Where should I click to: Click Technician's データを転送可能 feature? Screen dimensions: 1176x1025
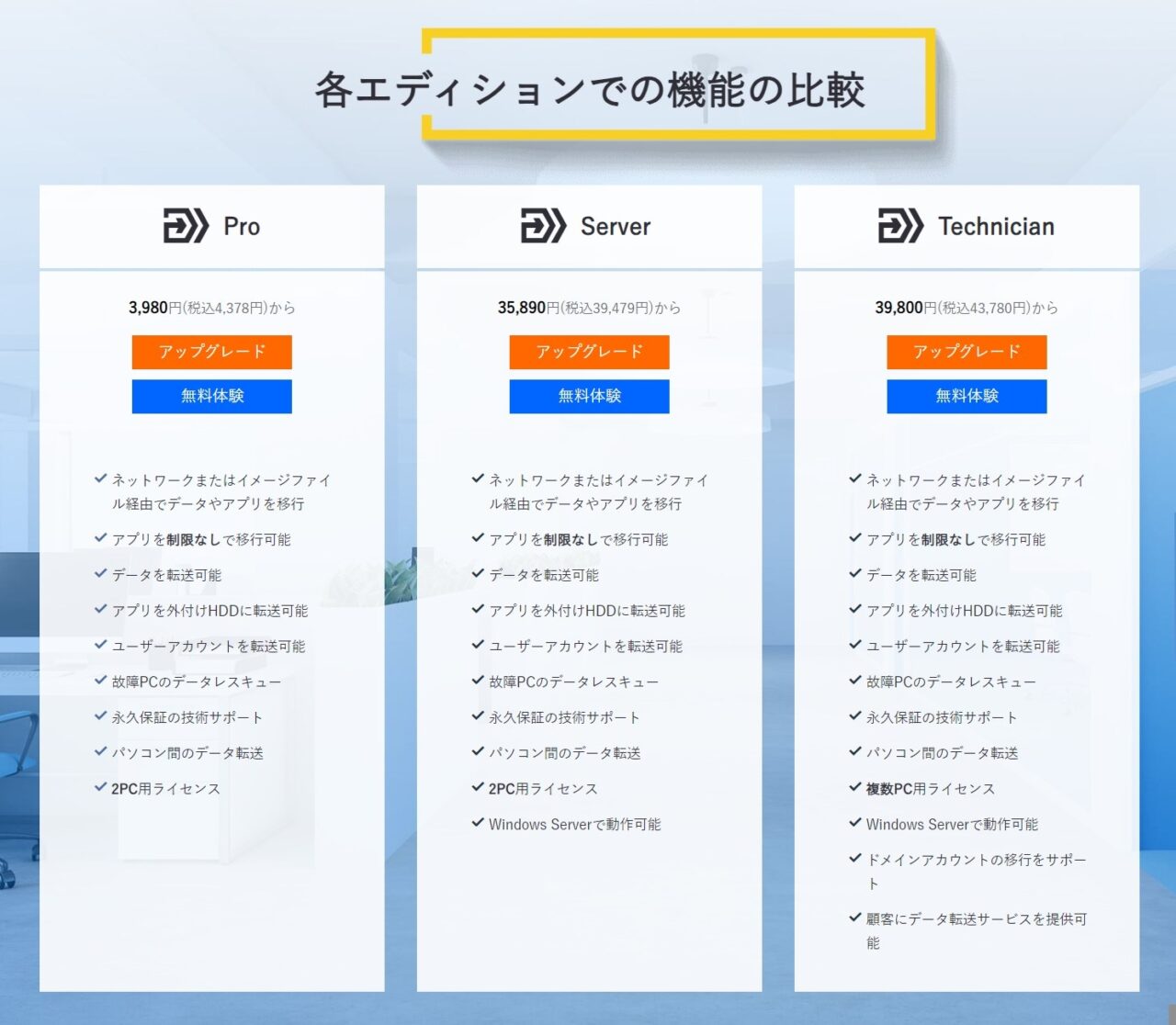pyautogui.click(x=922, y=575)
